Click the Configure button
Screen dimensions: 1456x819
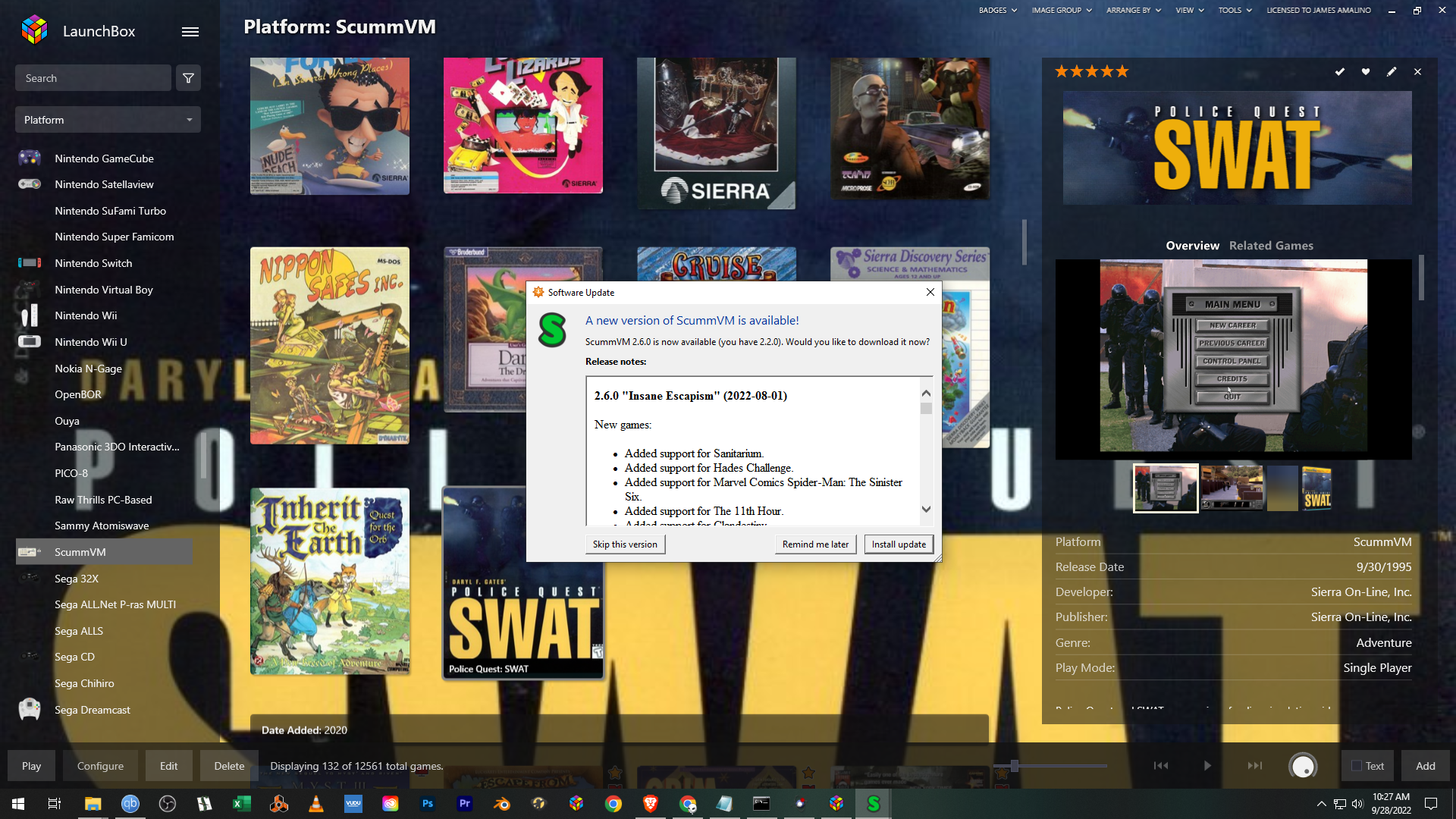point(100,766)
